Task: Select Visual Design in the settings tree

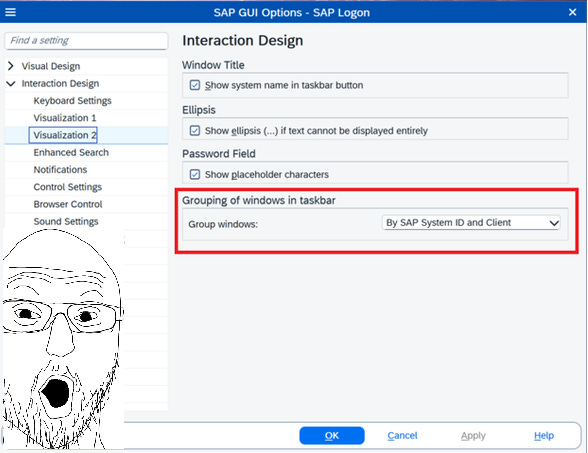Action: pyautogui.click(x=51, y=66)
